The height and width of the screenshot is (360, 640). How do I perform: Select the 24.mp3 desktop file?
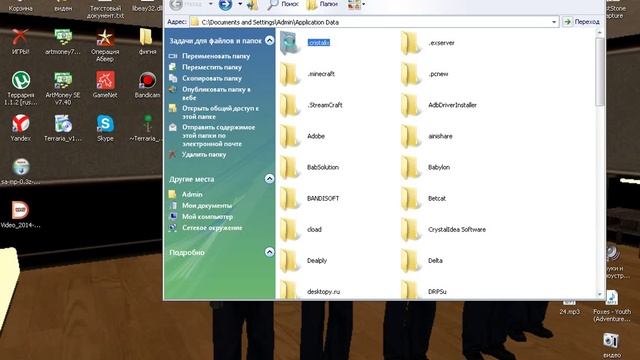click(569, 307)
